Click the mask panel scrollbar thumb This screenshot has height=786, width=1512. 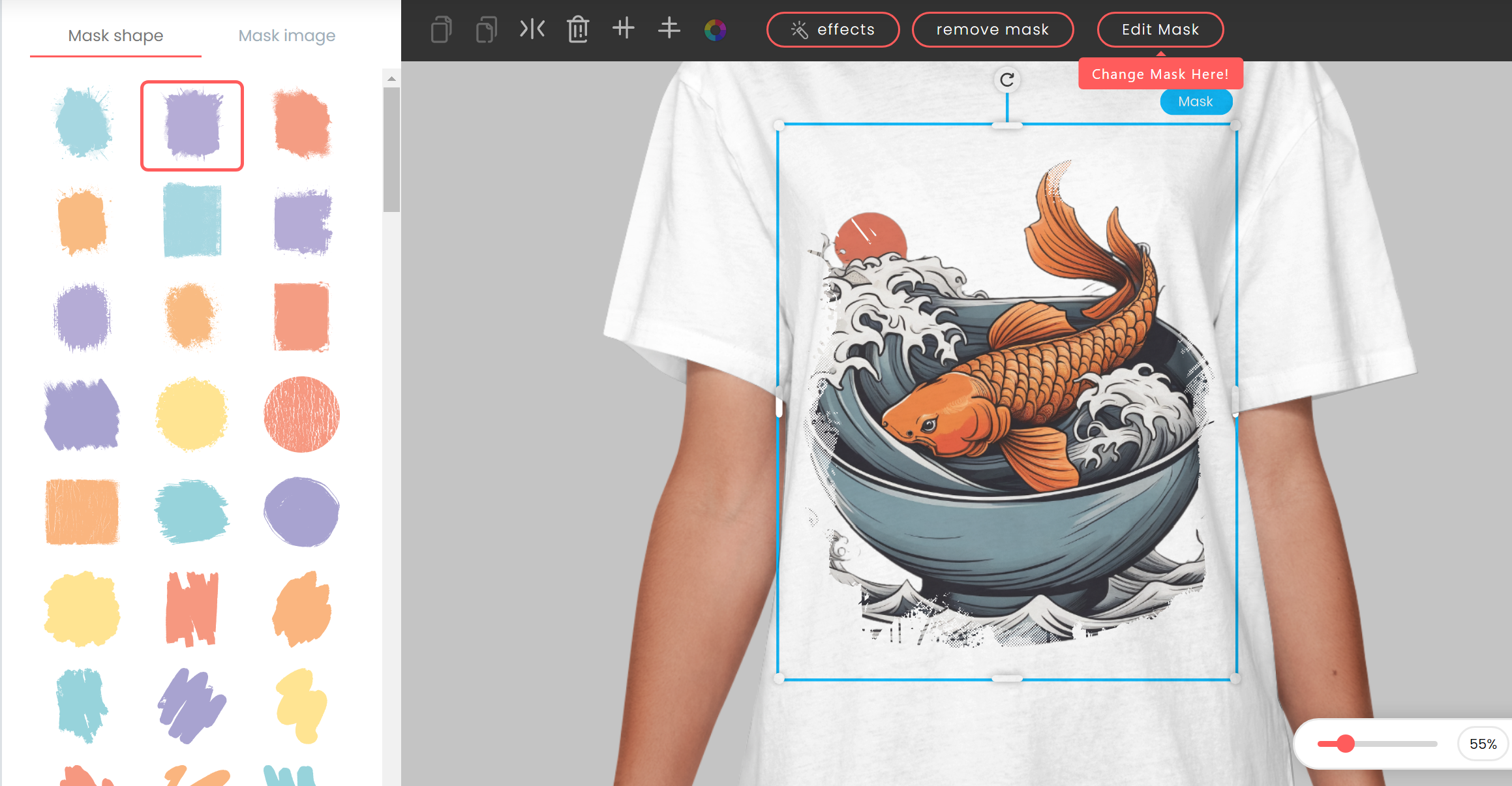(391, 150)
